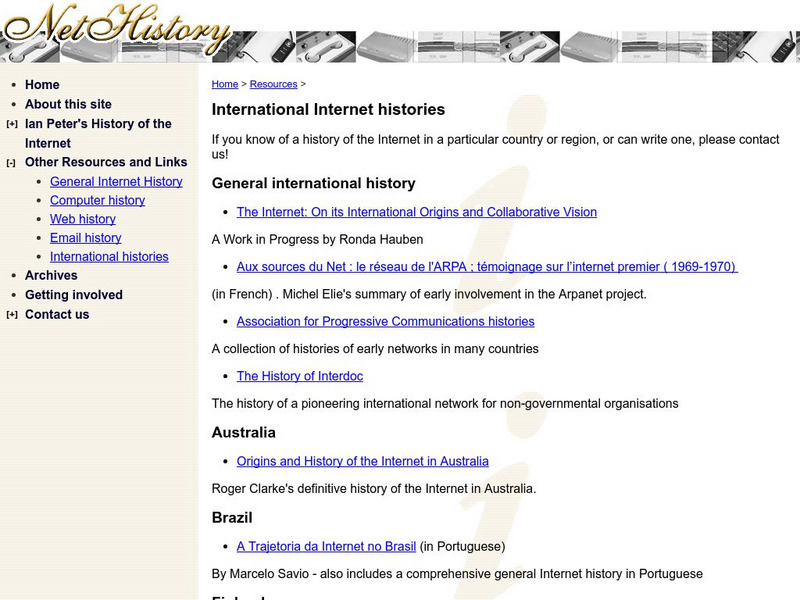The height and width of the screenshot is (600, 800).
Task: Click the Home breadcrumb link
Action: (x=225, y=85)
